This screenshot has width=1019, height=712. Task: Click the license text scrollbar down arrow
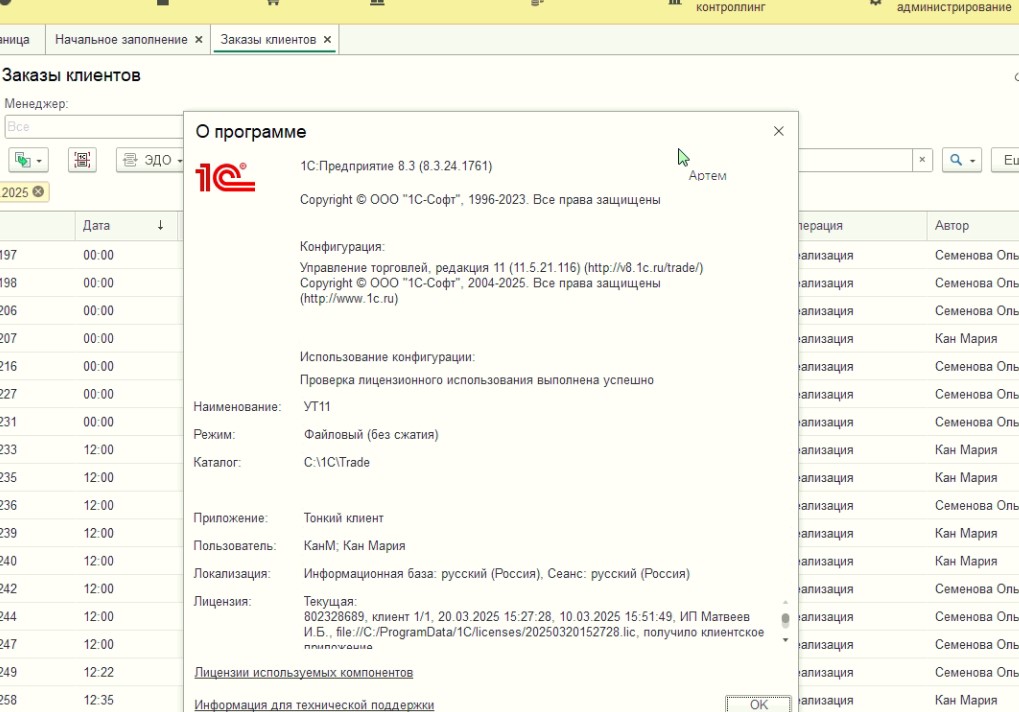pyautogui.click(x=785, y=639)
